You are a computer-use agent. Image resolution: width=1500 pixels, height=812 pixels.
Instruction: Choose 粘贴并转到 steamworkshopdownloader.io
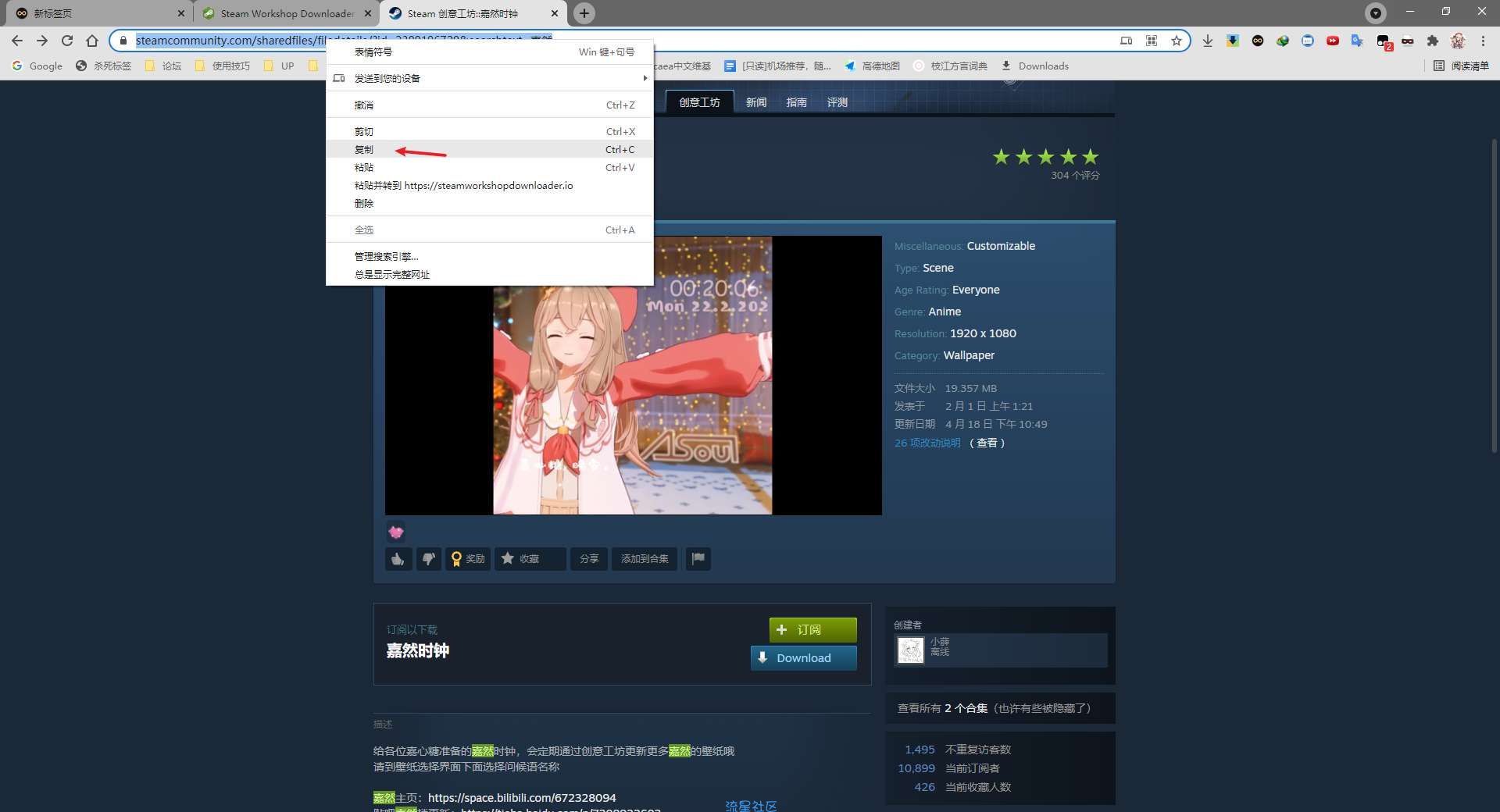[x=490, y=185]
